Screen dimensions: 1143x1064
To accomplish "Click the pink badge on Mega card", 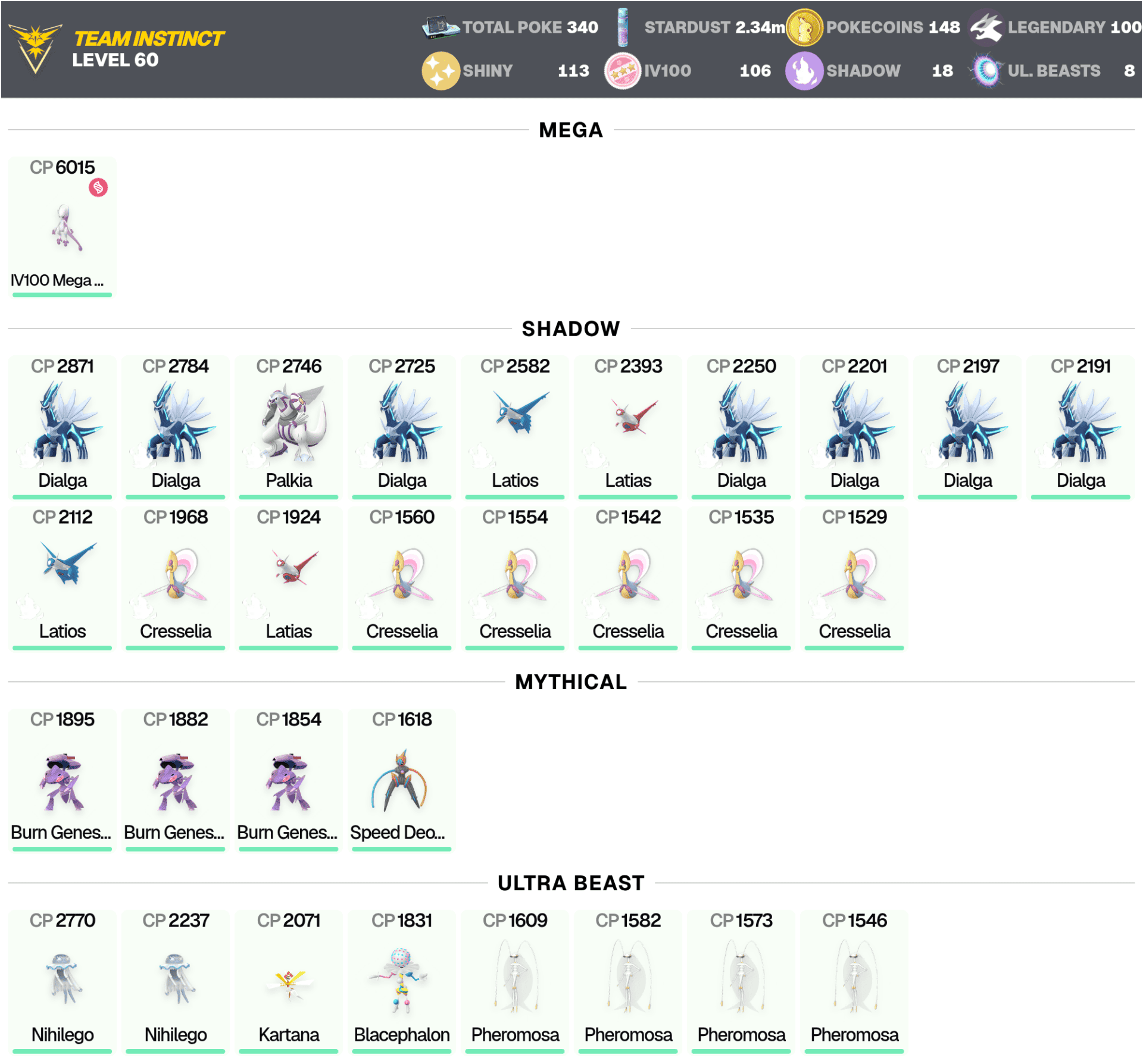I will [x=98, y=188].
